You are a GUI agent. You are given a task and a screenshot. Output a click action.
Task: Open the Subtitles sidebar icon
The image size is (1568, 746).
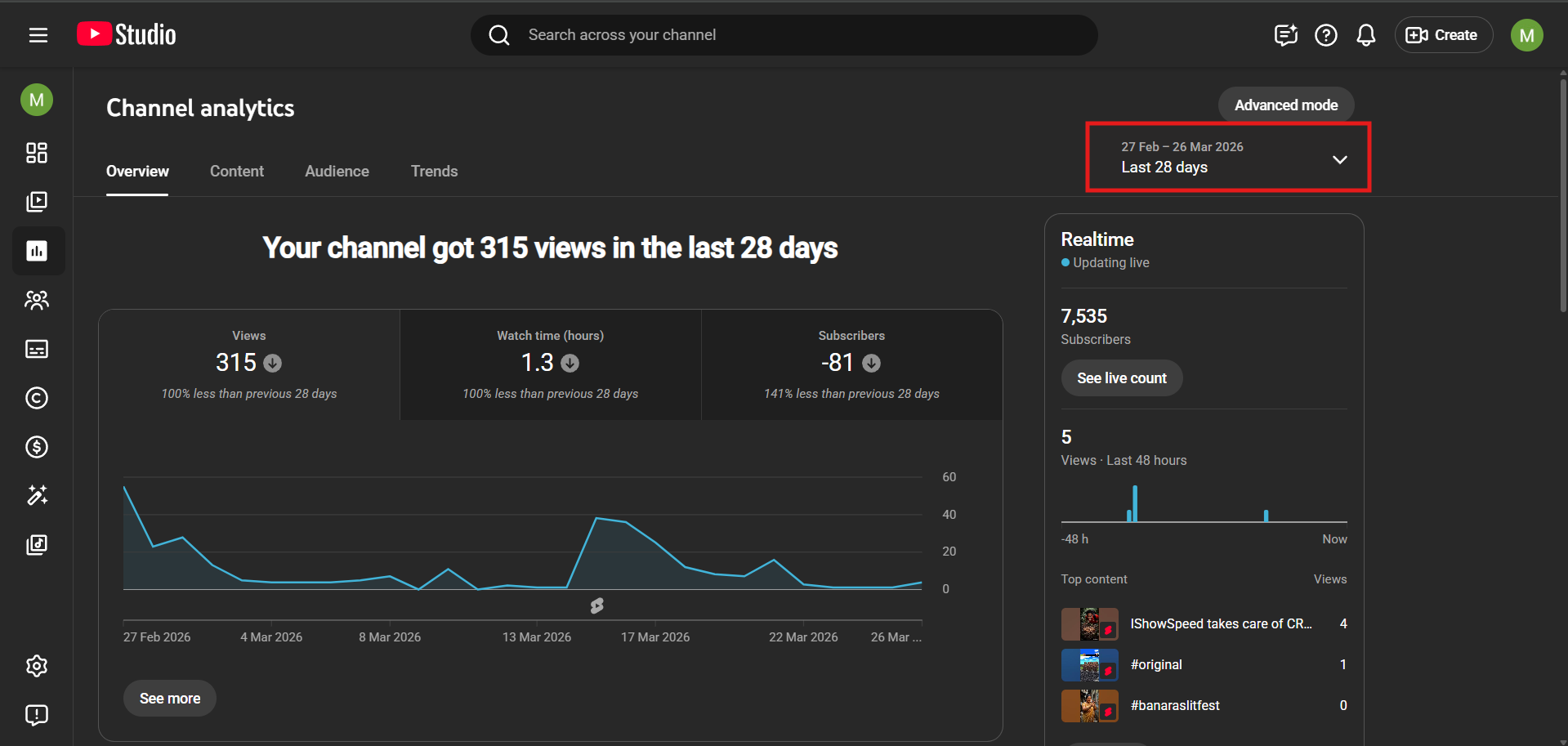37,349
